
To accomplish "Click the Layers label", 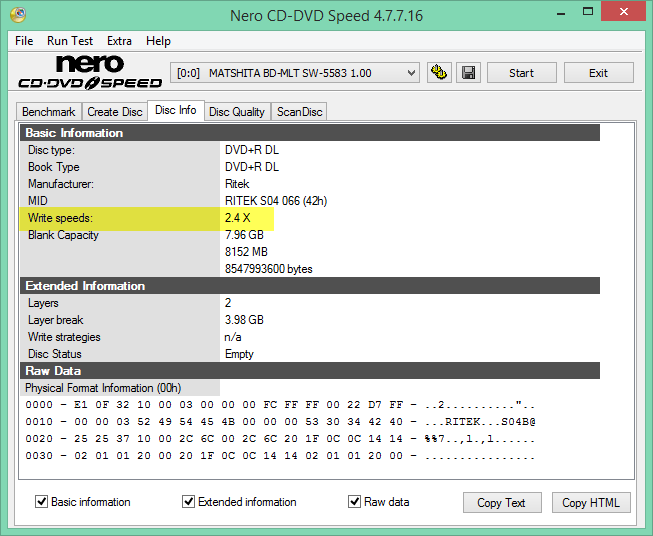I will (x=43, y=303).
